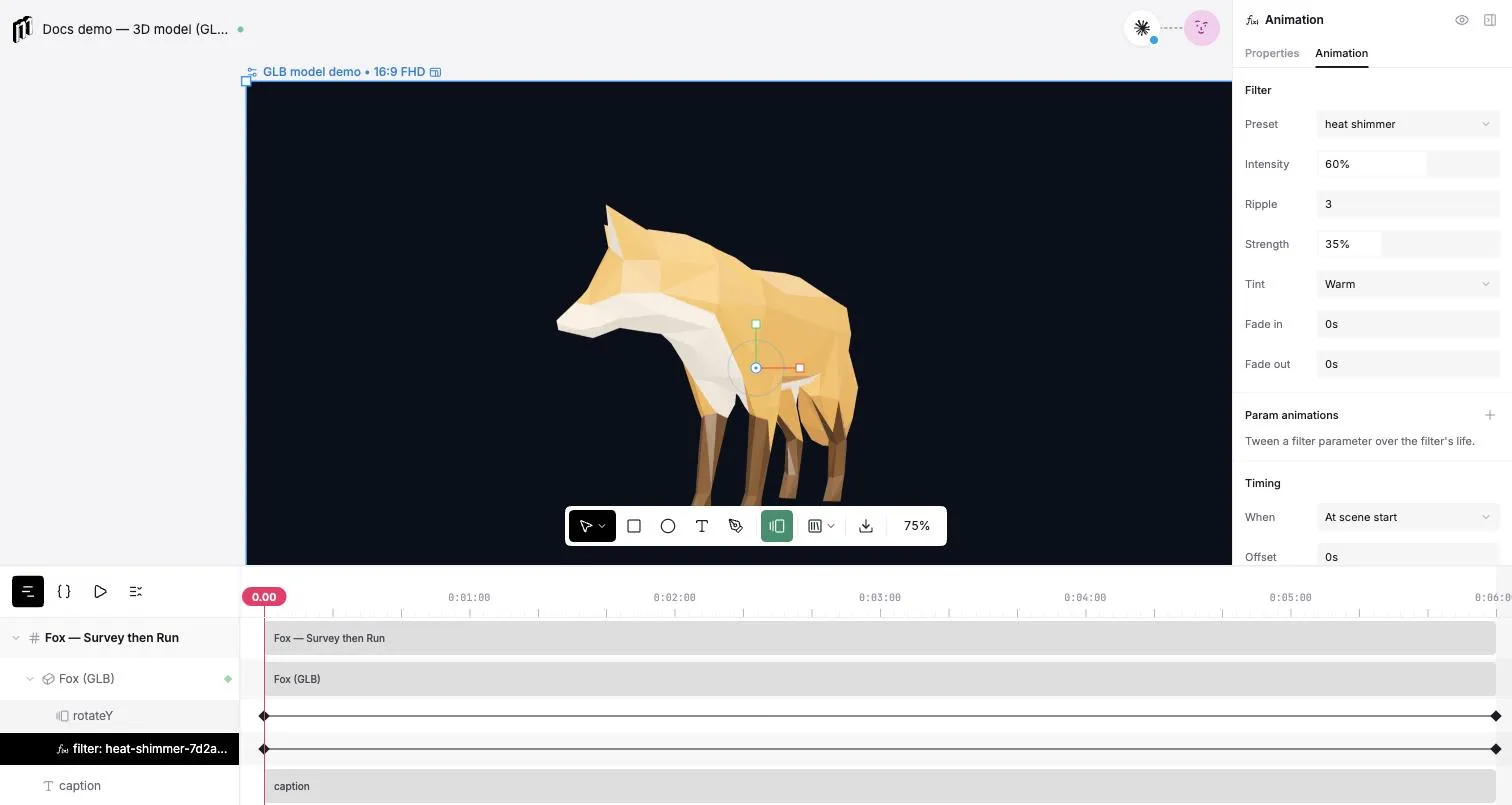Viewport: 1512px width, 805px height.
Task: Click the Fade in 0s field
Action: point(1408,324)
